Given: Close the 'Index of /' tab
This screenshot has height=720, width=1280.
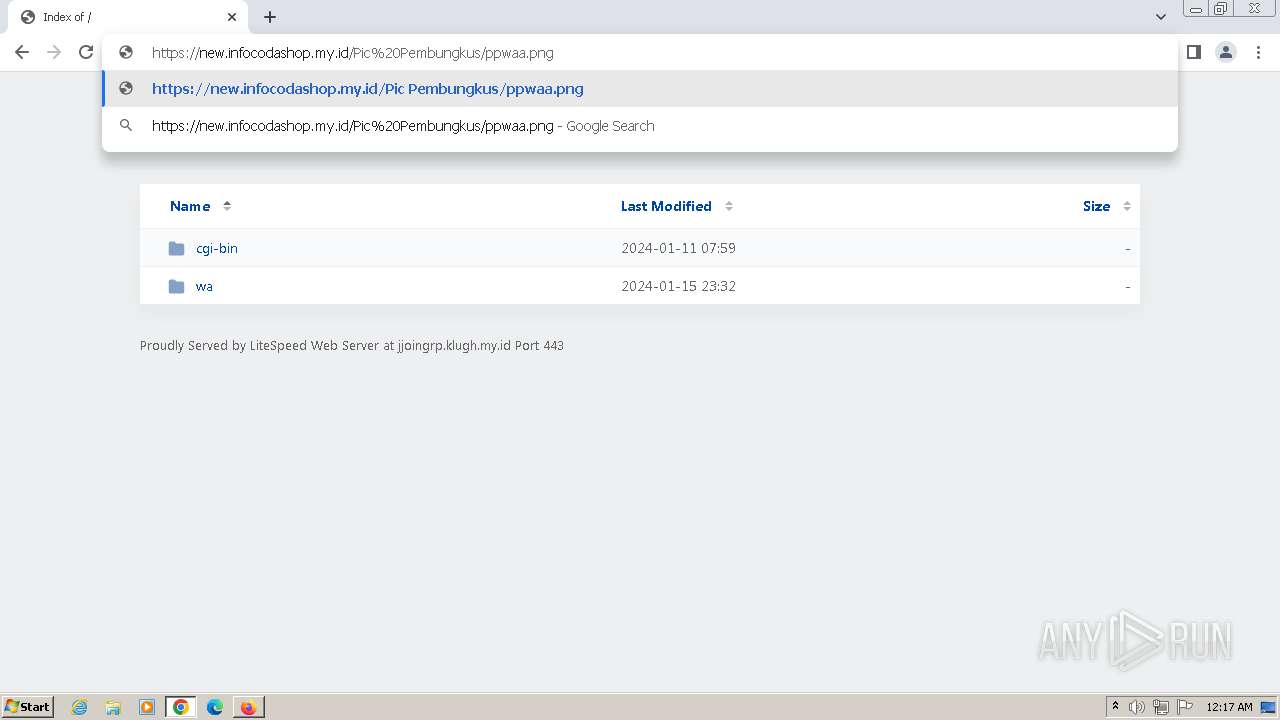Looking at the screenshot, I should click(x=232, y=17).
